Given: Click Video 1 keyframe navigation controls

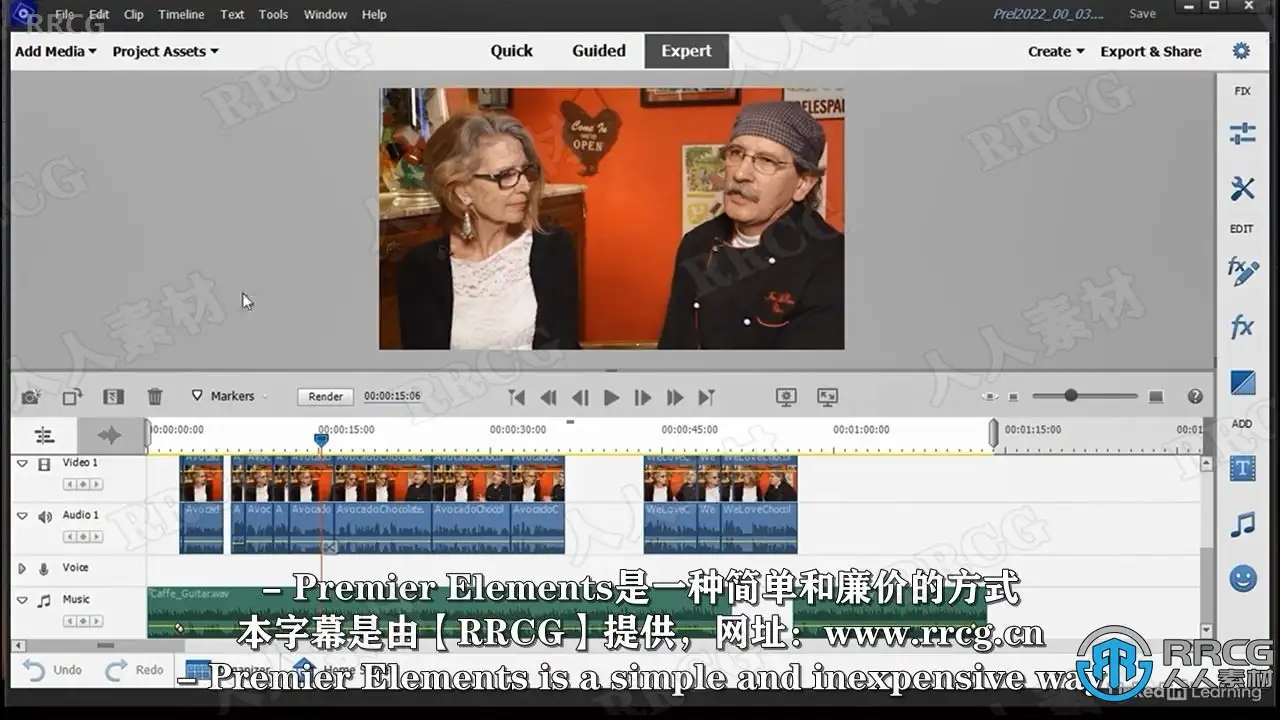Looking at the screenshot, I should click(x=83, y=484).
